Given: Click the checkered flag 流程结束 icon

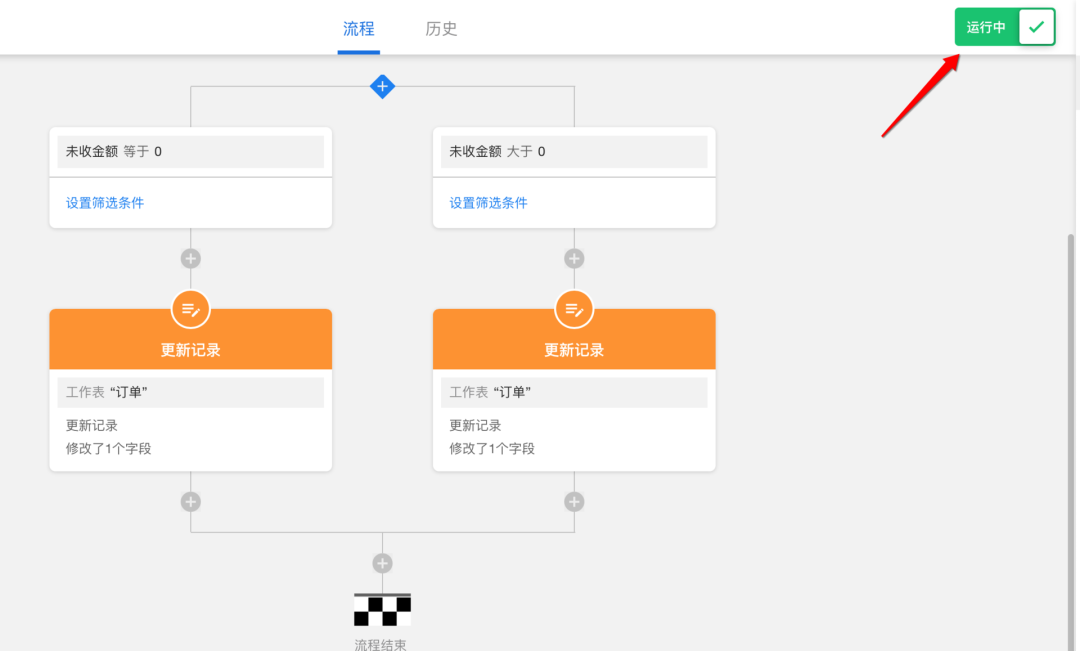Looking at the screenshot, I should pos(382,608).
